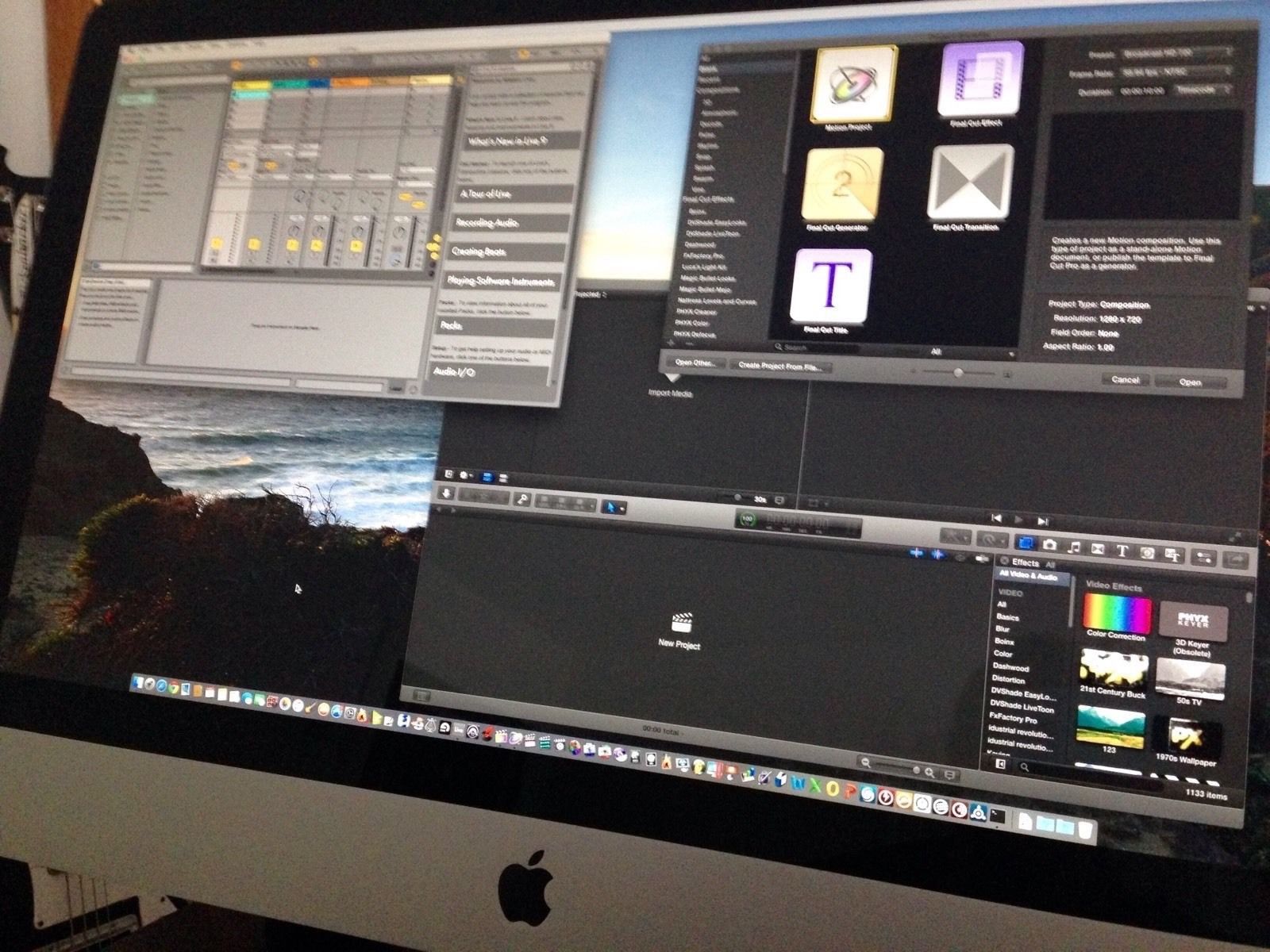Toggle the blue Effects browser icon
This screenshot has width=1270, height=952.
click(x=1026, y=545)
